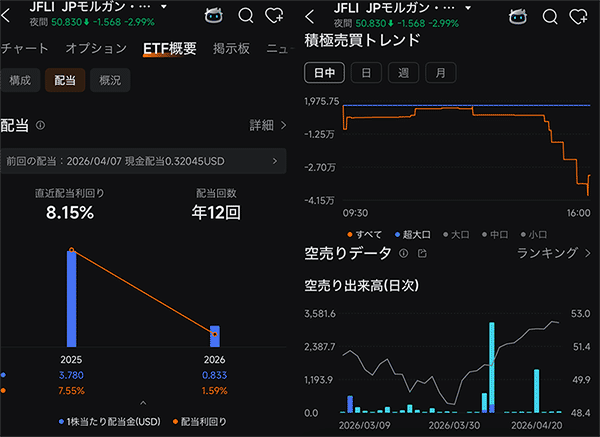
Task: Tap search icon on left screen
Action: coord(245,16)
